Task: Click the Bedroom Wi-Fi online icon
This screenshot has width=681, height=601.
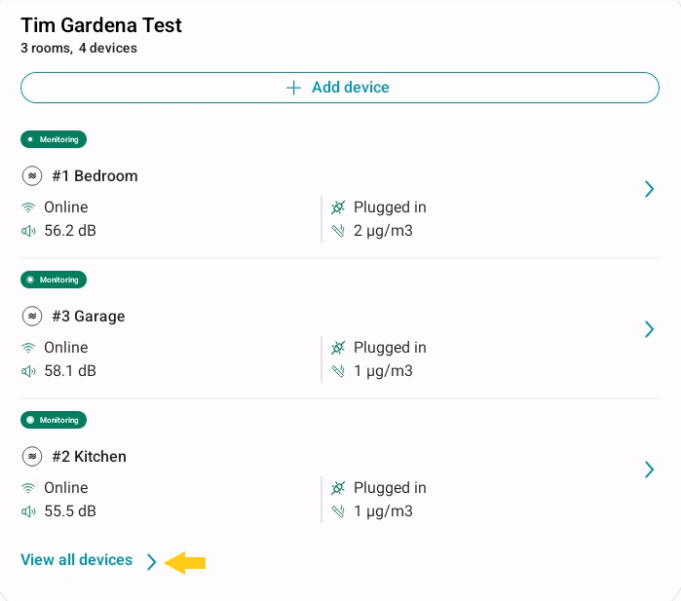Action: pyautogui.click(x=28, y=207)
